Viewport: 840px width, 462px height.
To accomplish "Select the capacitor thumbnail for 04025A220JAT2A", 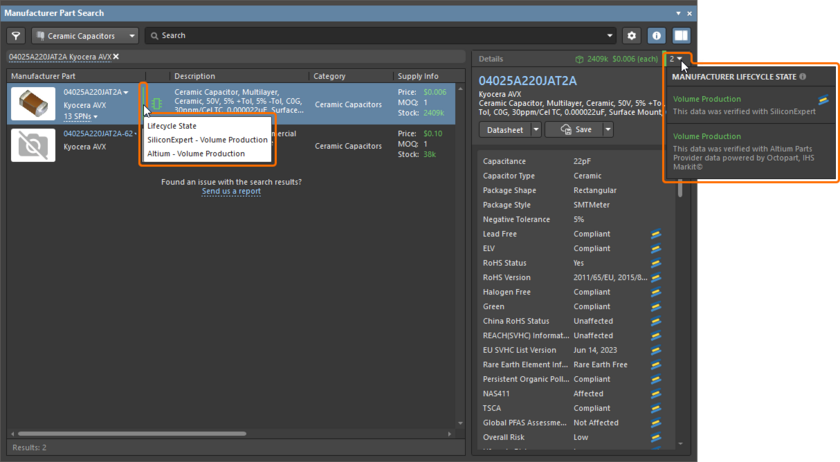I will click(x=33, y=103).
